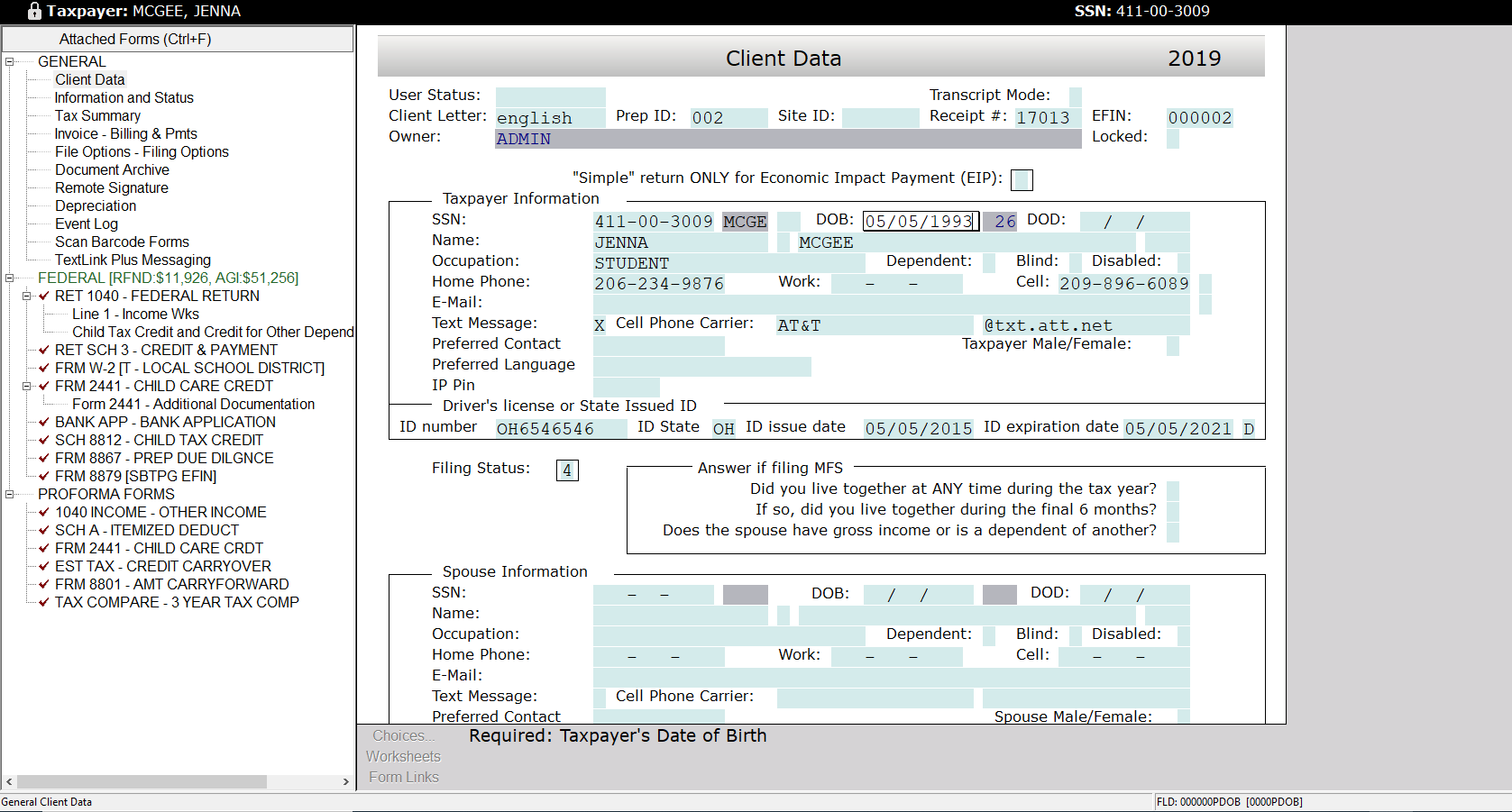The image size is (1512, 812).
Task: Check the Simple return EIP checkbox
Action: click(x=1022, y=180)
